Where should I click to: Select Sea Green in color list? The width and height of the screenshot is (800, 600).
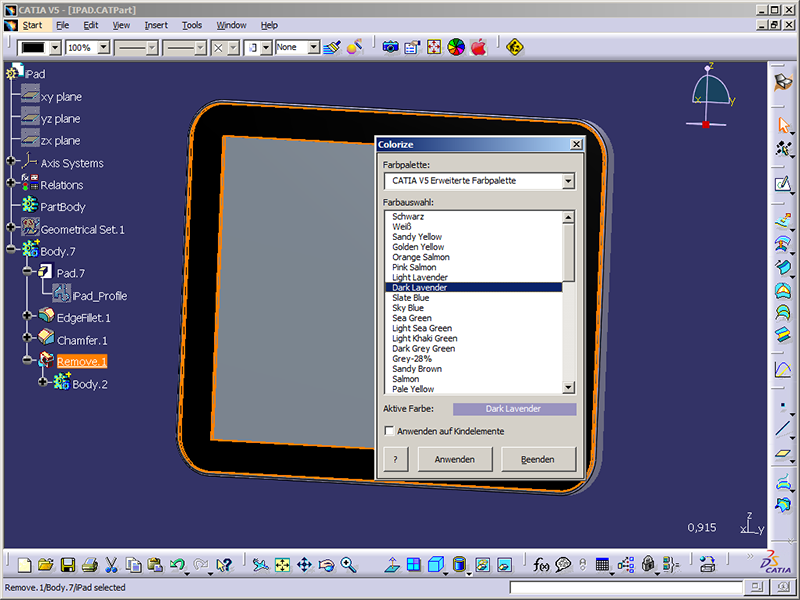tap(473, 318)
